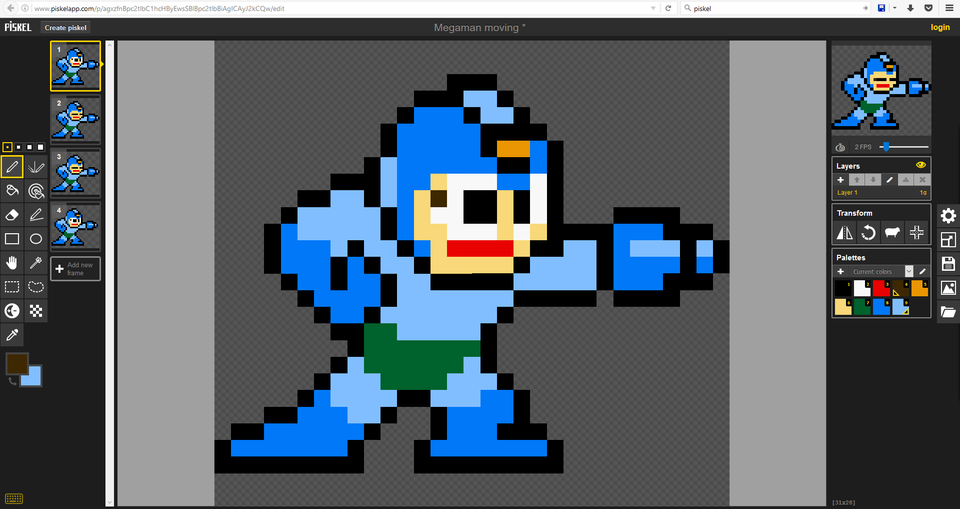Select the Paint bucket tool
Viewport: 960px width, 509px height.
[x=12, y=190]
